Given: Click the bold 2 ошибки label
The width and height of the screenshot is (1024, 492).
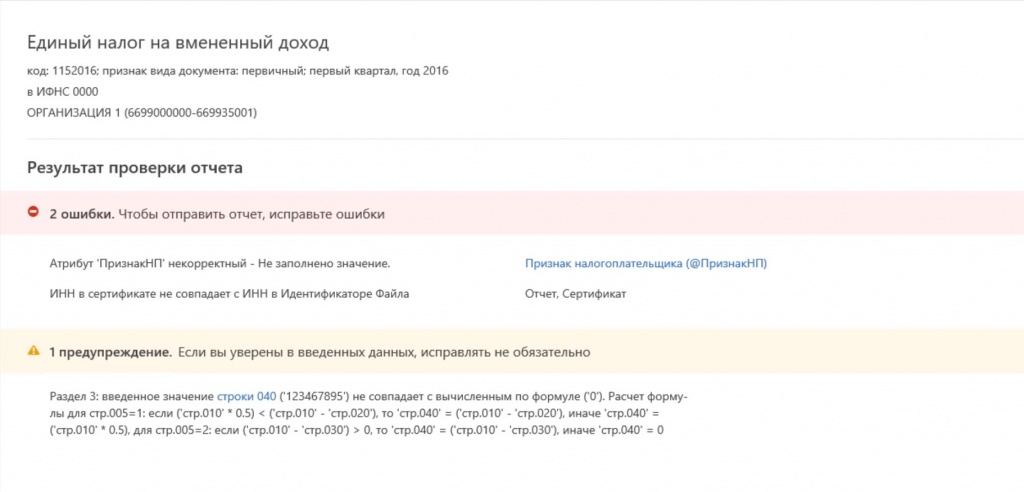Looking at the screenshot, I should tap(82, 214).
